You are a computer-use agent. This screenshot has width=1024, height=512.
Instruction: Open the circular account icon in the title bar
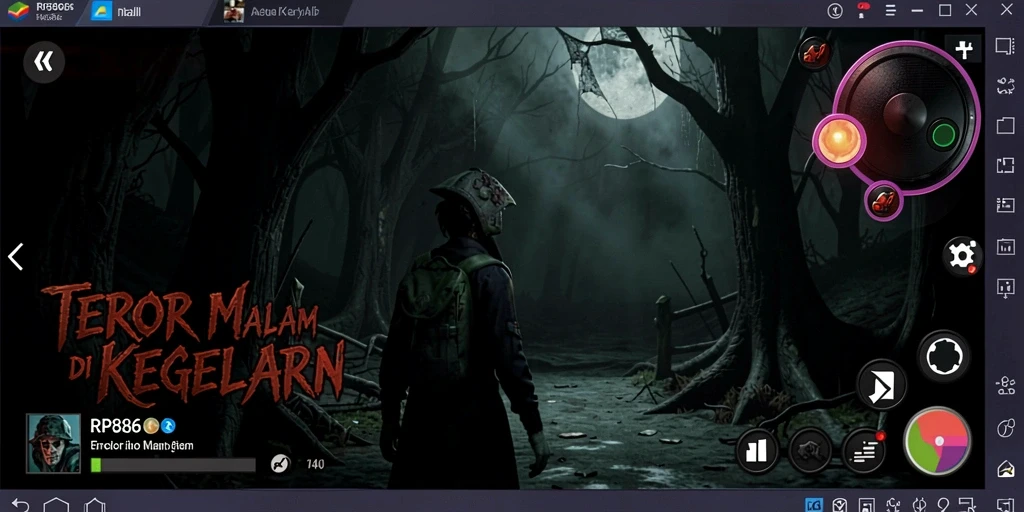(x=835, y=10)
